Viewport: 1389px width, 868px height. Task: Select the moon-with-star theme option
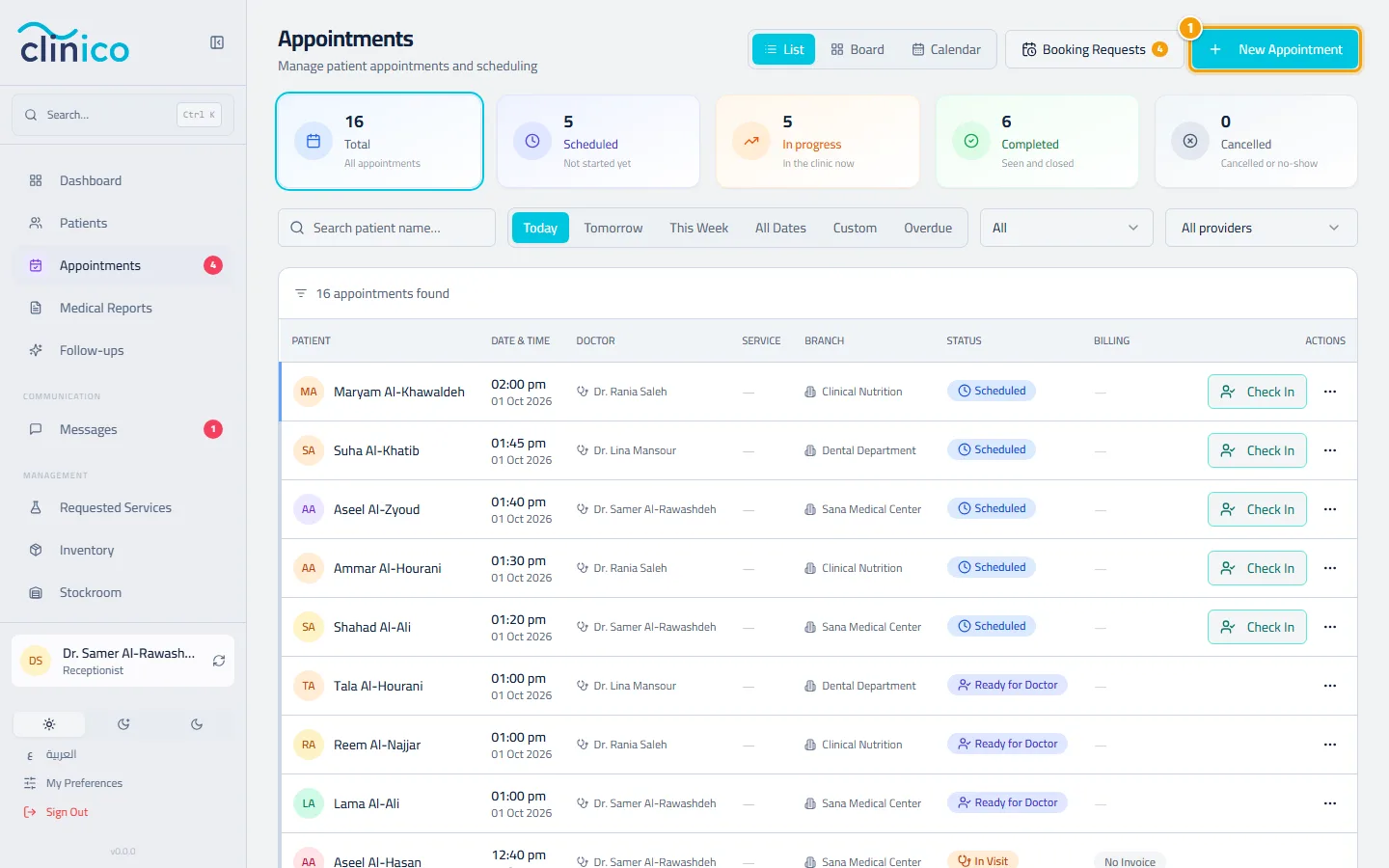tap(123, 724)
